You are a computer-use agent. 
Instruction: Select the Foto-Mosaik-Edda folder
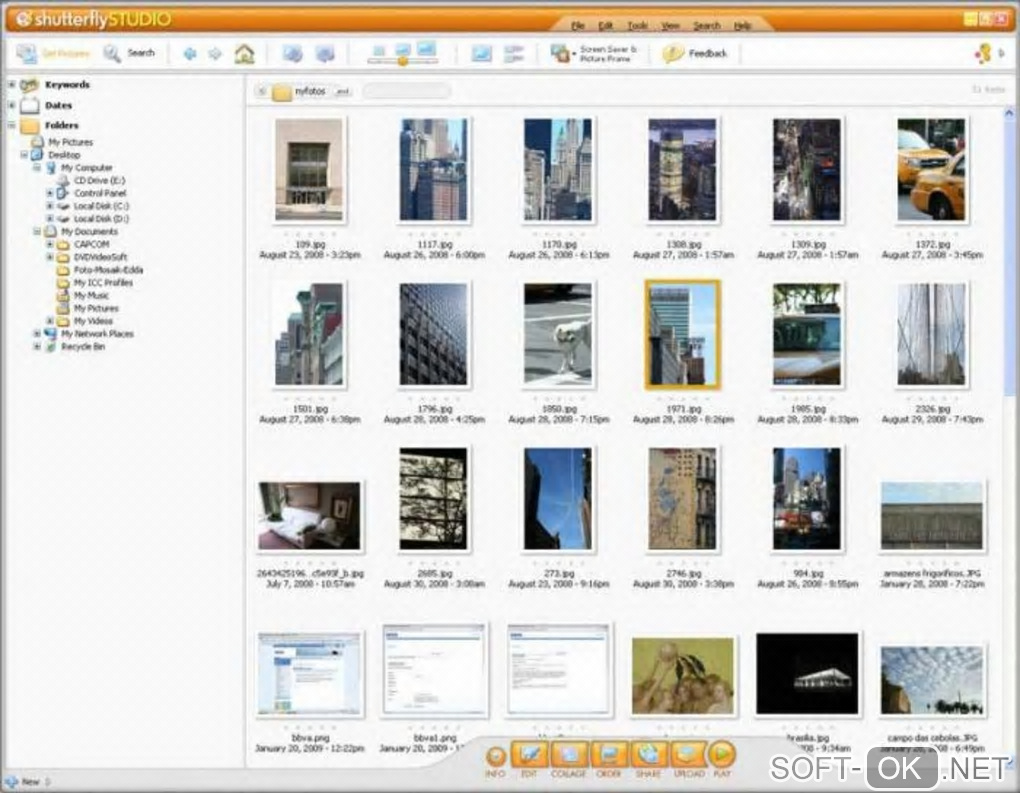108,270
